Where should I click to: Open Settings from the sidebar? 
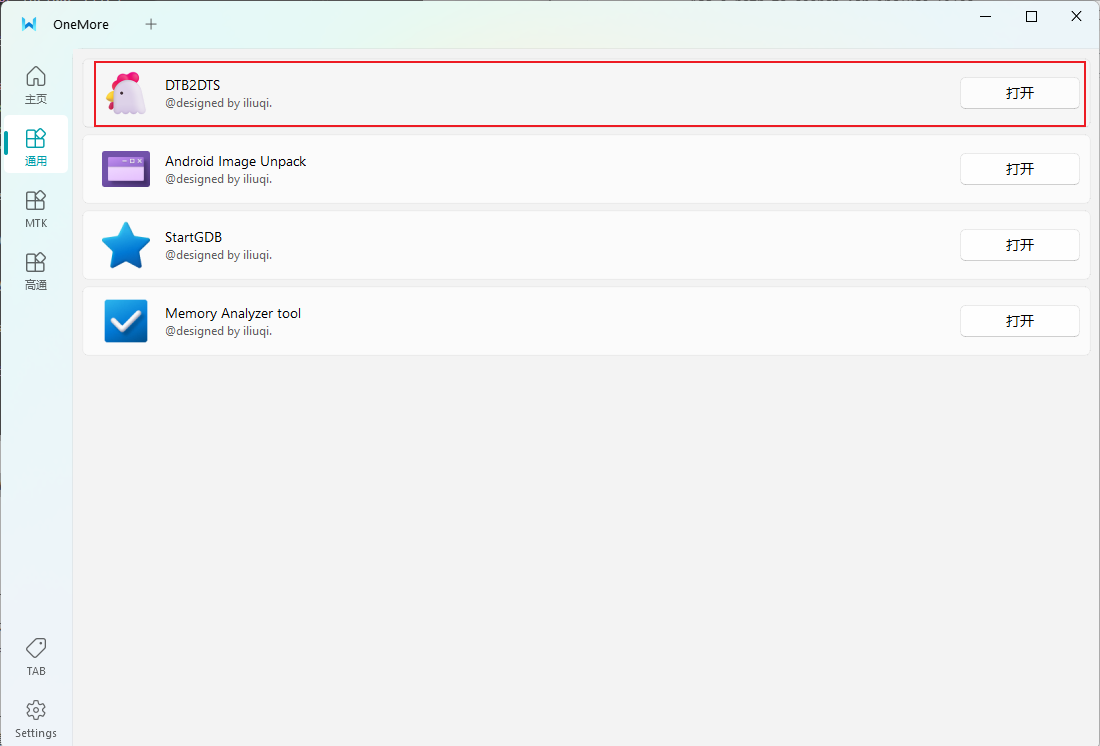(x=36, y=718)
